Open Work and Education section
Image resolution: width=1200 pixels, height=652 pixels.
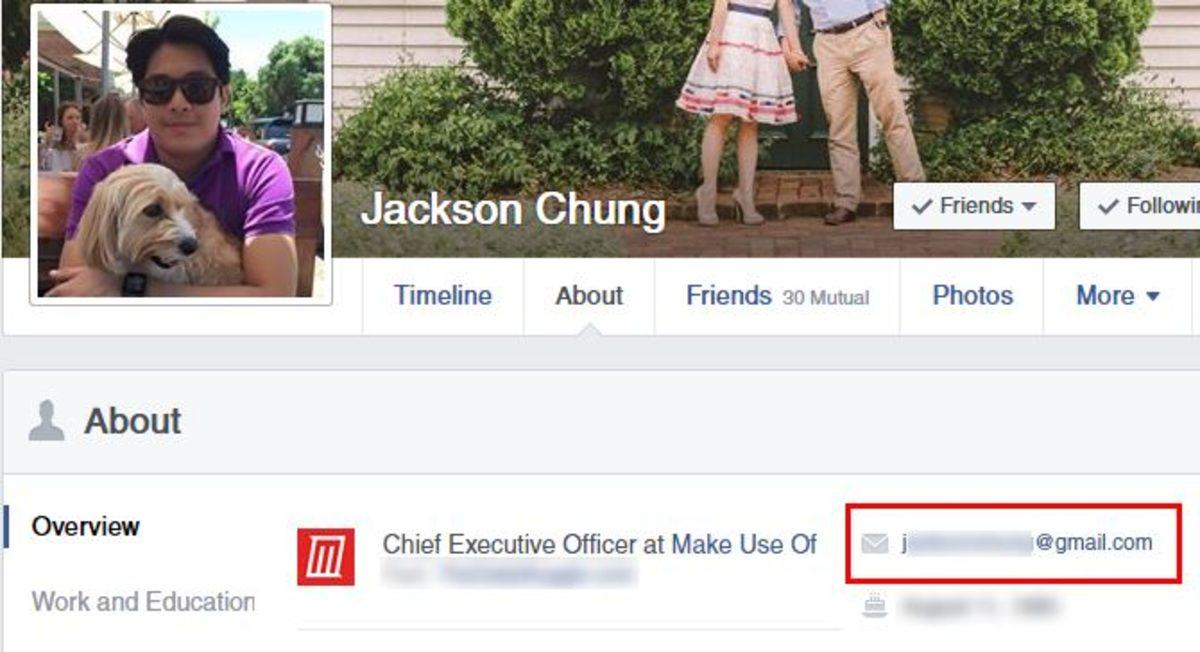(x=143, y=602)
